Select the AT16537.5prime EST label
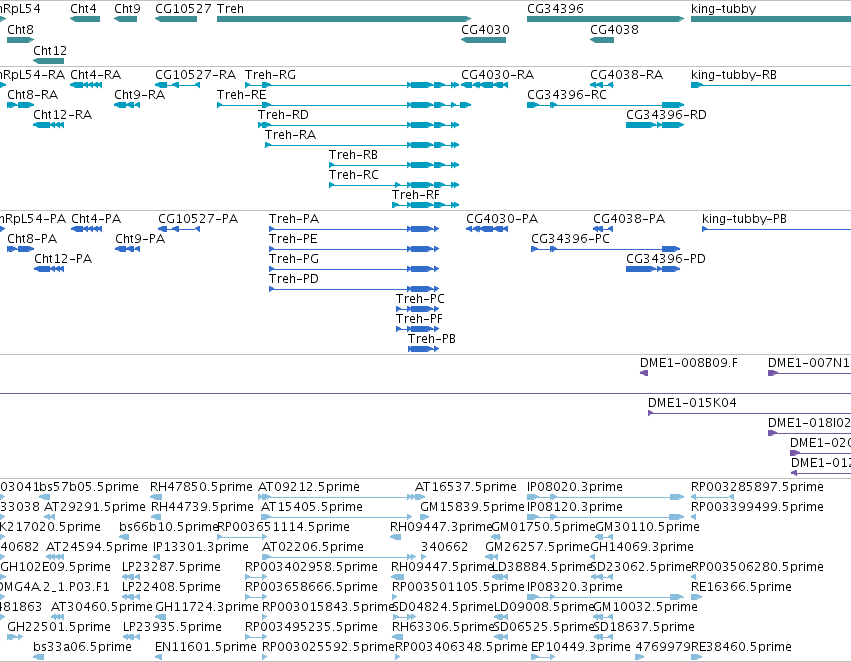 click(x=466, y=487)
